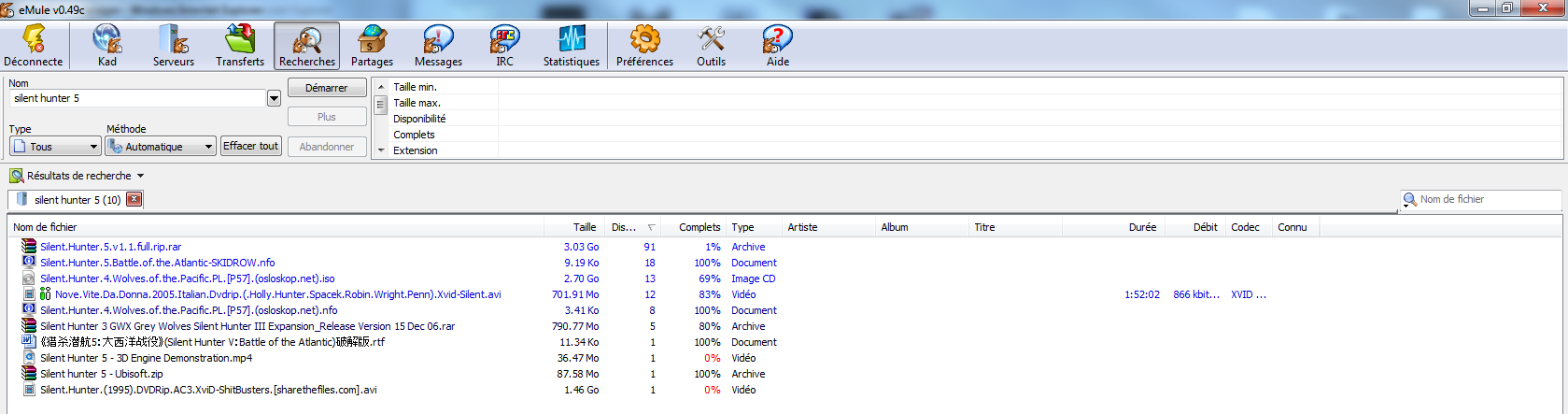Click the magnifier icon in filename filter box
1568x414 pixels.
(1410, 200)
